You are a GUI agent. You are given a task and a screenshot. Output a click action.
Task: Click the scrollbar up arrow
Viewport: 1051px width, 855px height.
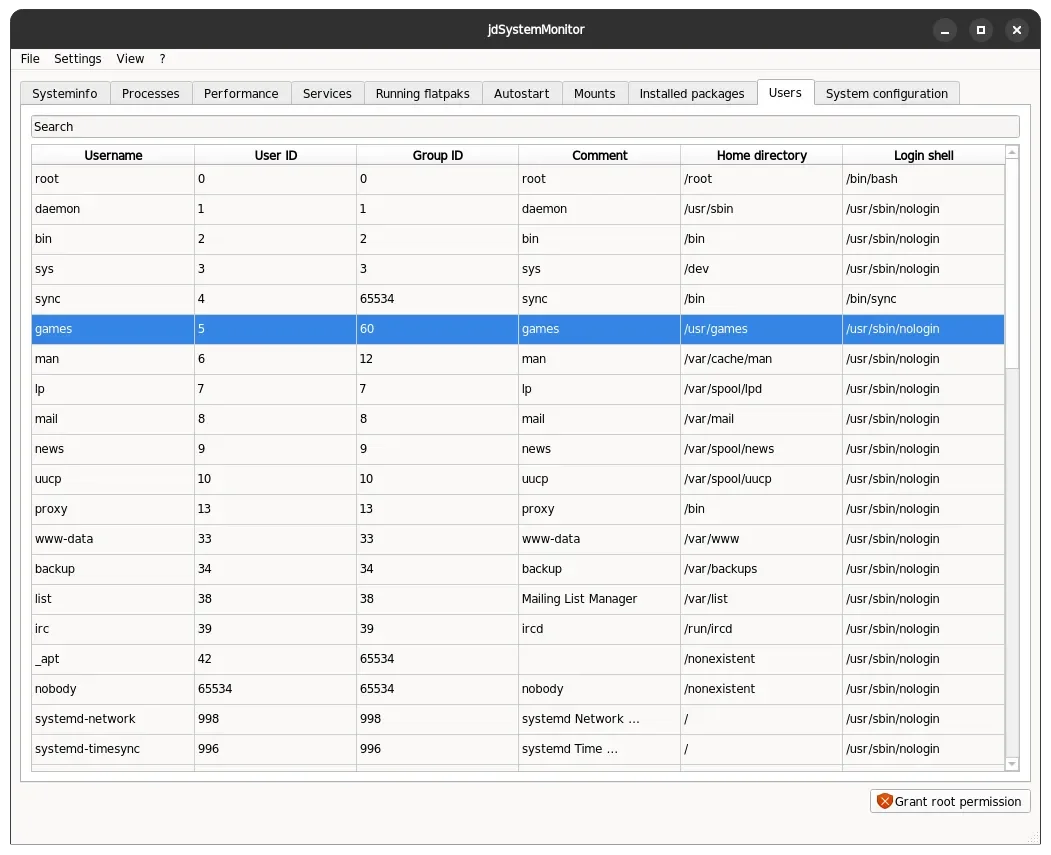1012,153
